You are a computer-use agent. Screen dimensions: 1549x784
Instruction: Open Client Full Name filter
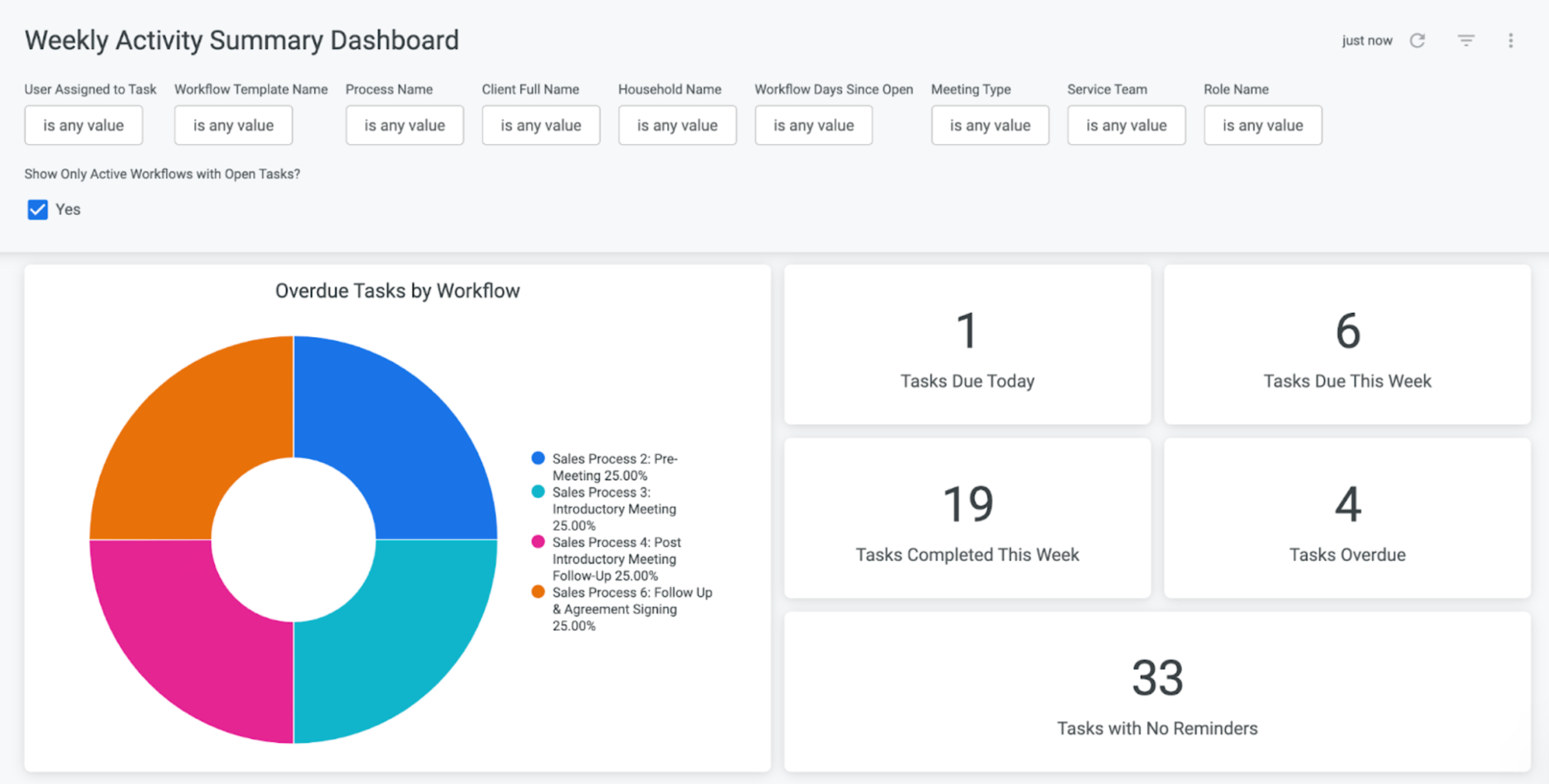pos(541,125)
